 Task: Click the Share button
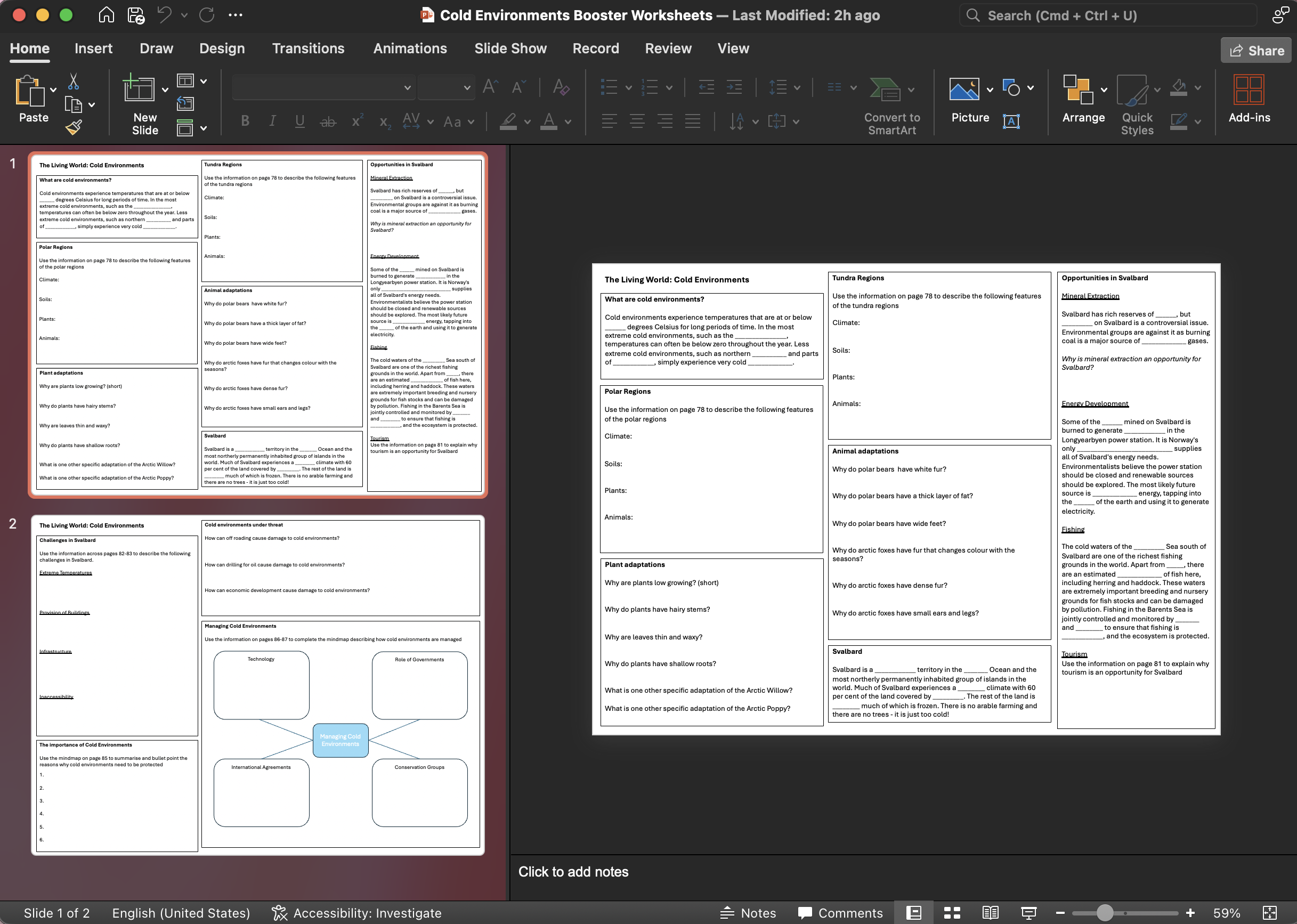[1255, 51]
